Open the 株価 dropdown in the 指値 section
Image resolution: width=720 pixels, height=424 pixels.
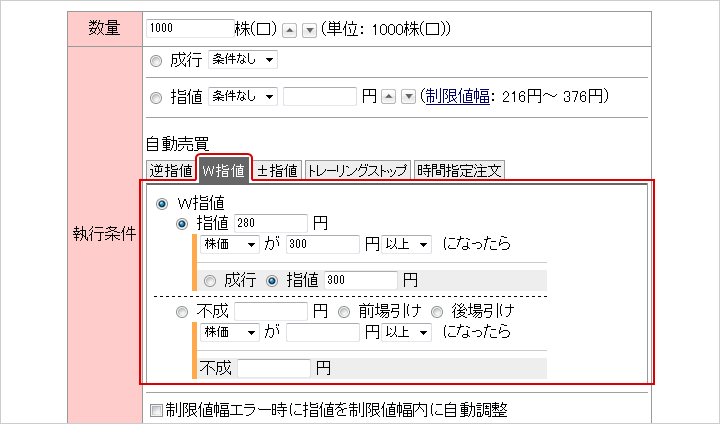coord(230,244)
